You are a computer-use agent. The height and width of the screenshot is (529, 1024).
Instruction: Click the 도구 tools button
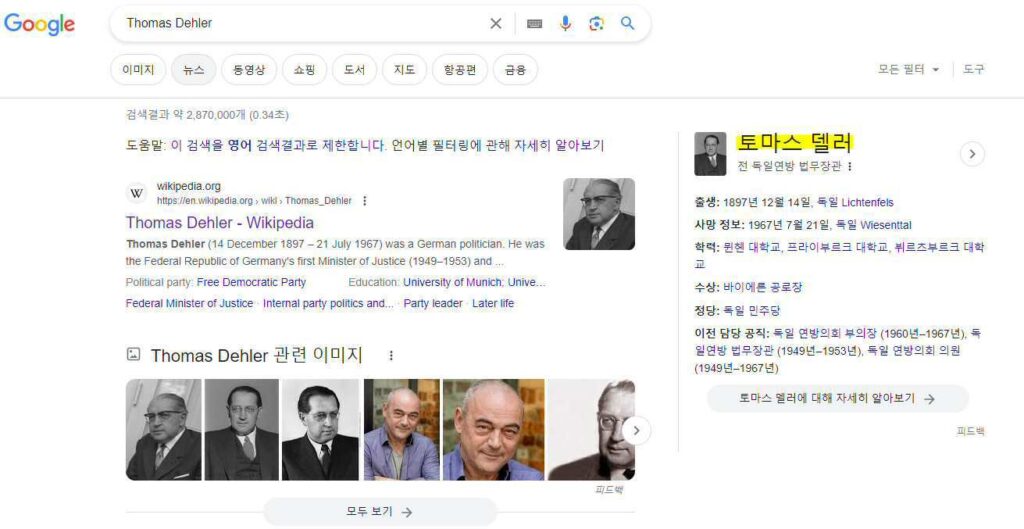[973, 69]
